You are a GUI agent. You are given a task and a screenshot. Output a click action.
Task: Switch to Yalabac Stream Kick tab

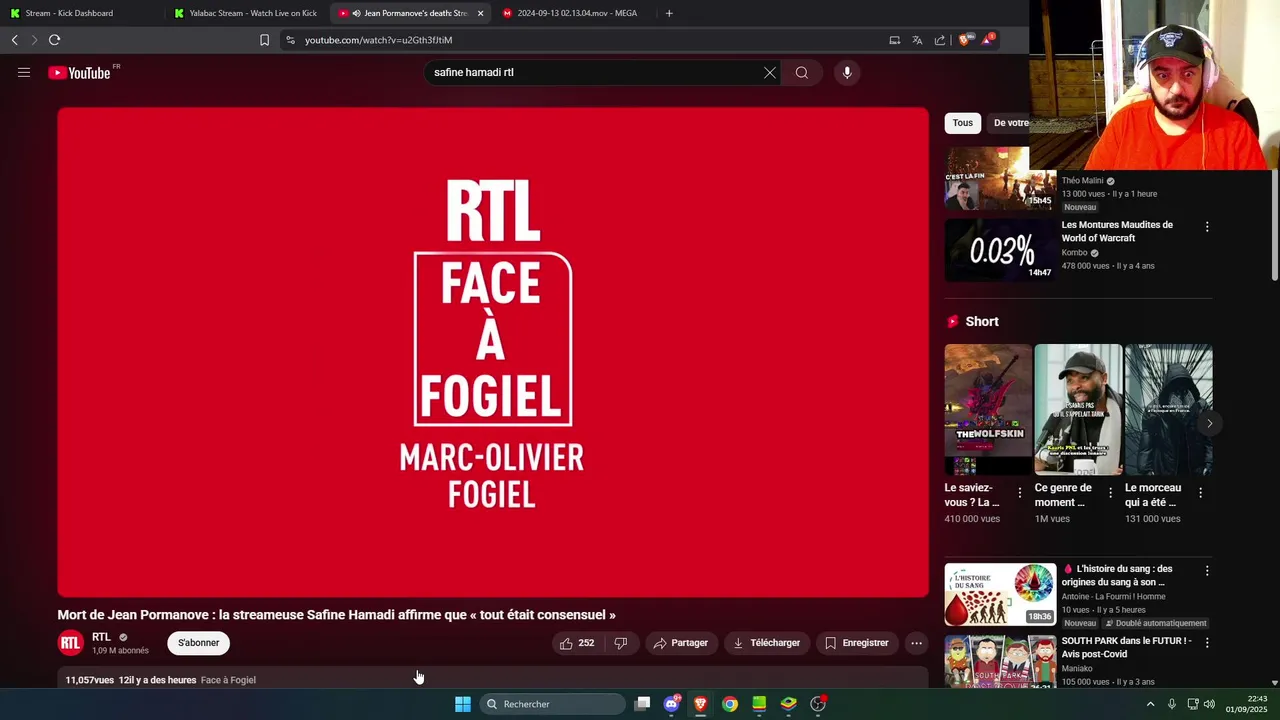coord(245,13)
